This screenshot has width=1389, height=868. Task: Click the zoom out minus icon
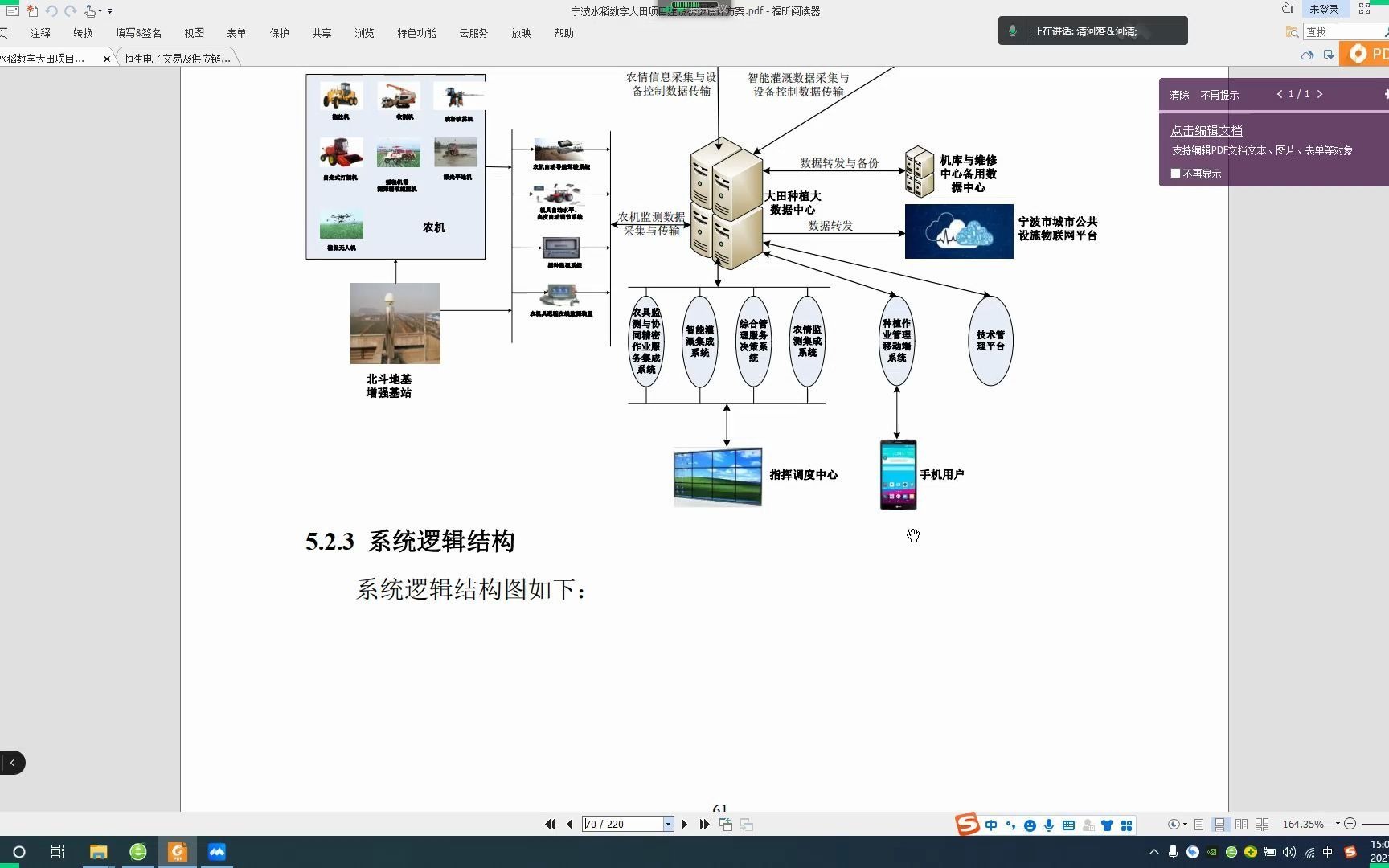coord(1350,824)
